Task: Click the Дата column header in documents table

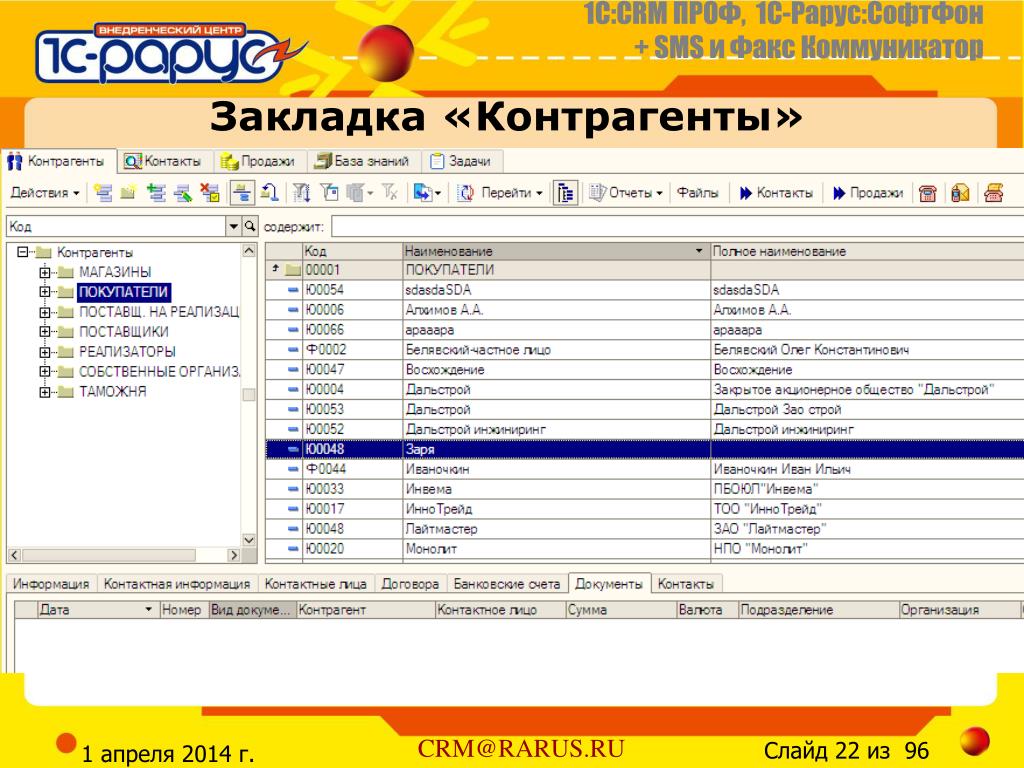Action: coord(97,610)
